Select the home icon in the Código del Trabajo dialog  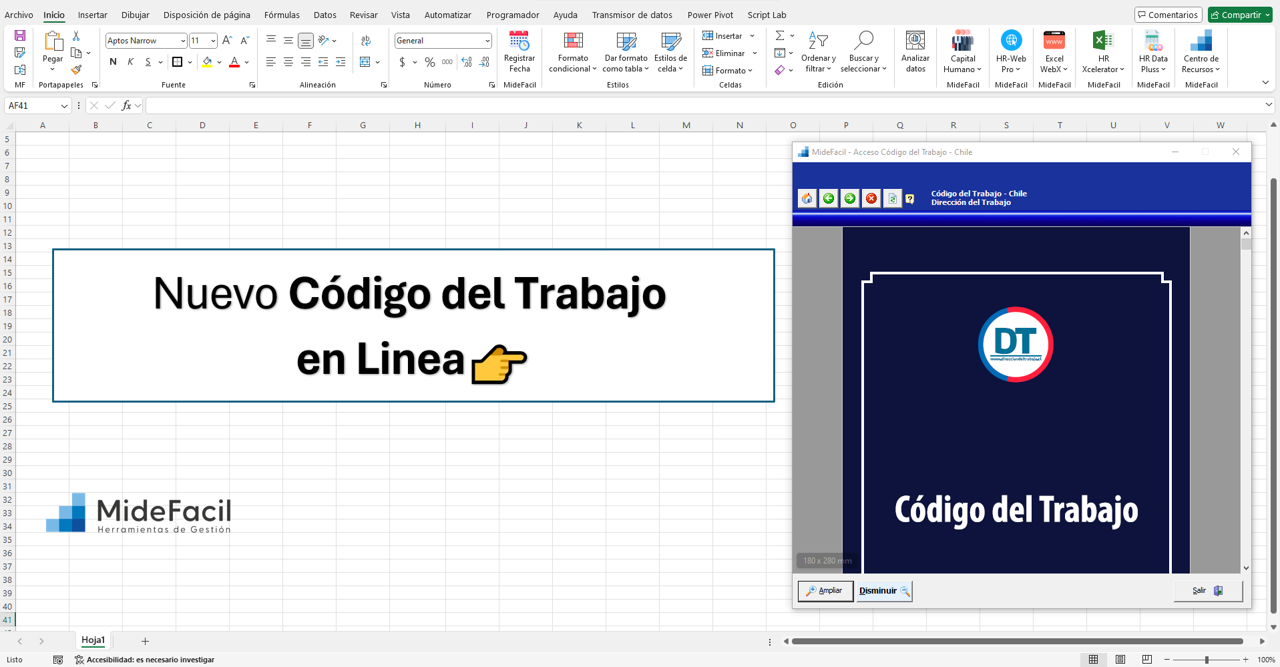(806, 198)
